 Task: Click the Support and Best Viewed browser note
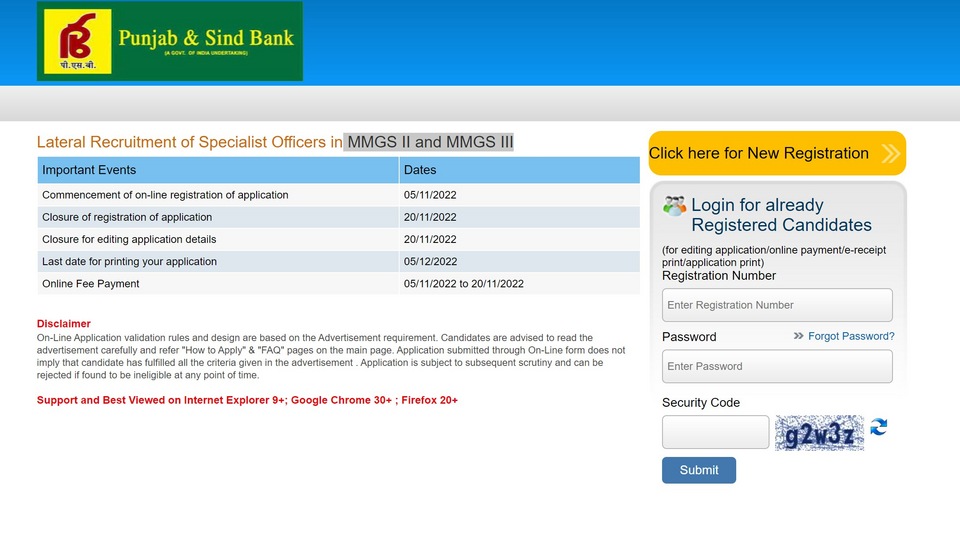(247, 400)
